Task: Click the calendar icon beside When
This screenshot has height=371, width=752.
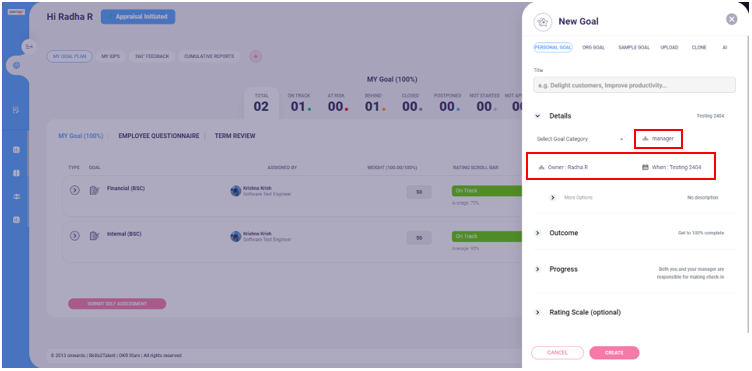Action: (x=645, y=167)
